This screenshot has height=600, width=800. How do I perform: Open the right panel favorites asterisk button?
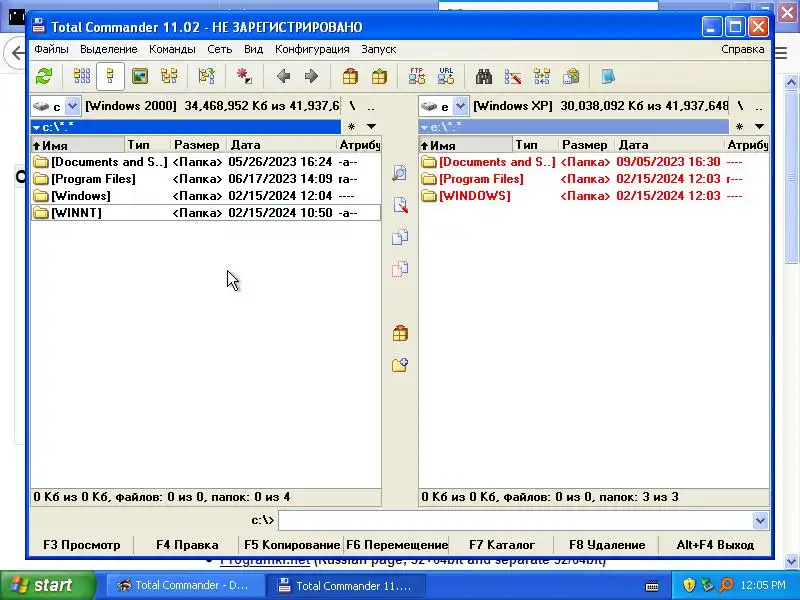pyautogui.click(x=739, y=127)
